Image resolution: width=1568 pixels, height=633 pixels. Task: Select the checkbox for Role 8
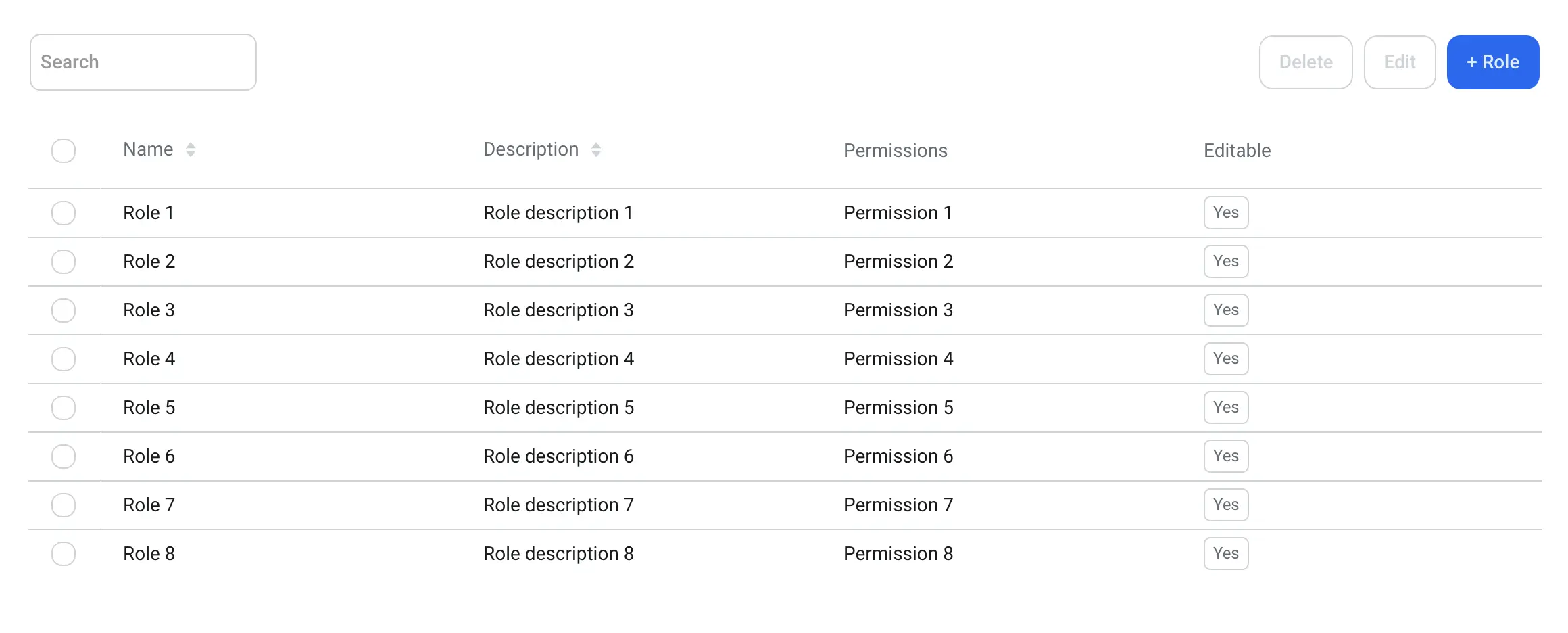coord(63,553)
